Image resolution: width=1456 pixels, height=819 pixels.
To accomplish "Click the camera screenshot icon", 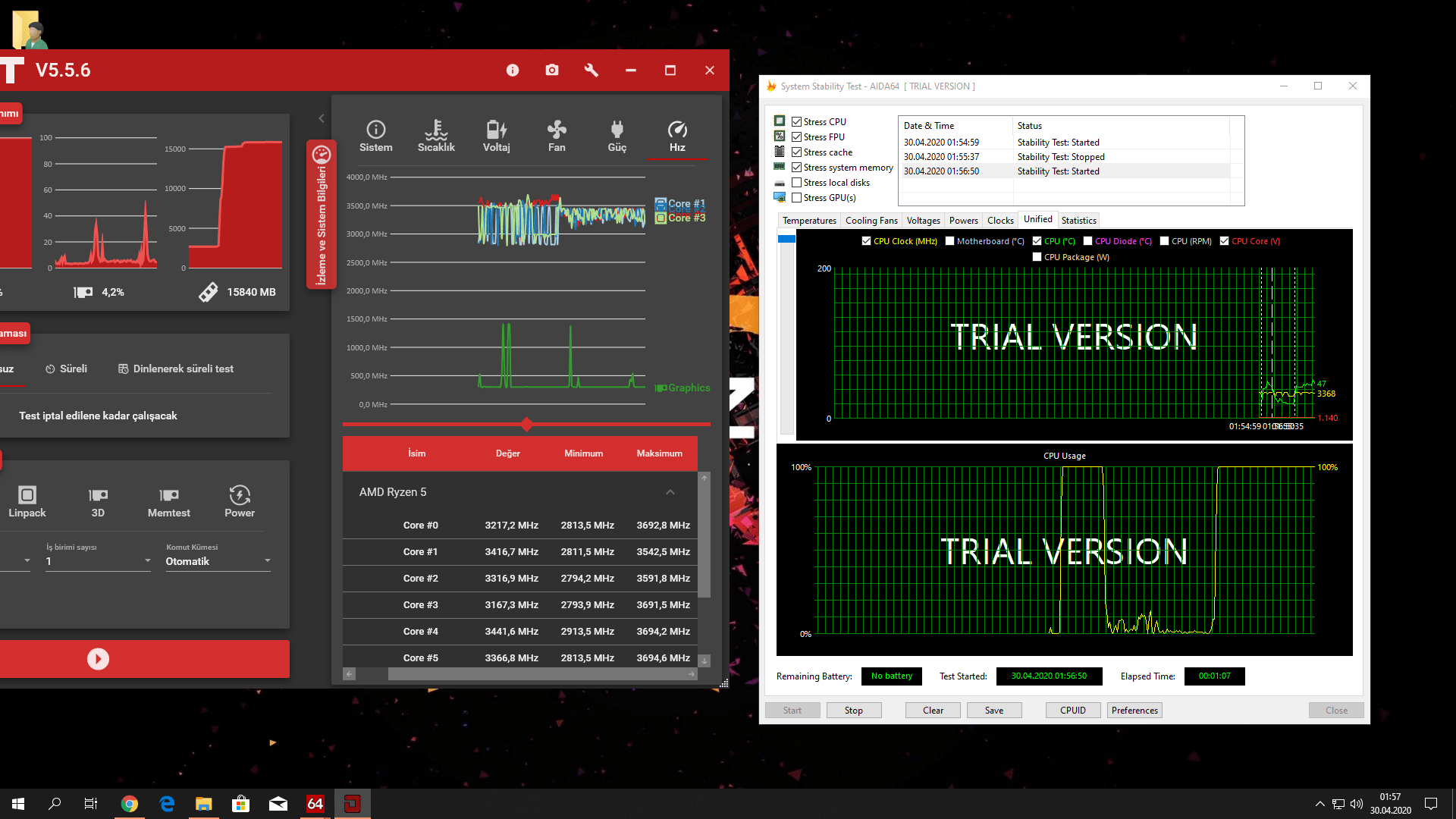I will [x=552, y=71].
